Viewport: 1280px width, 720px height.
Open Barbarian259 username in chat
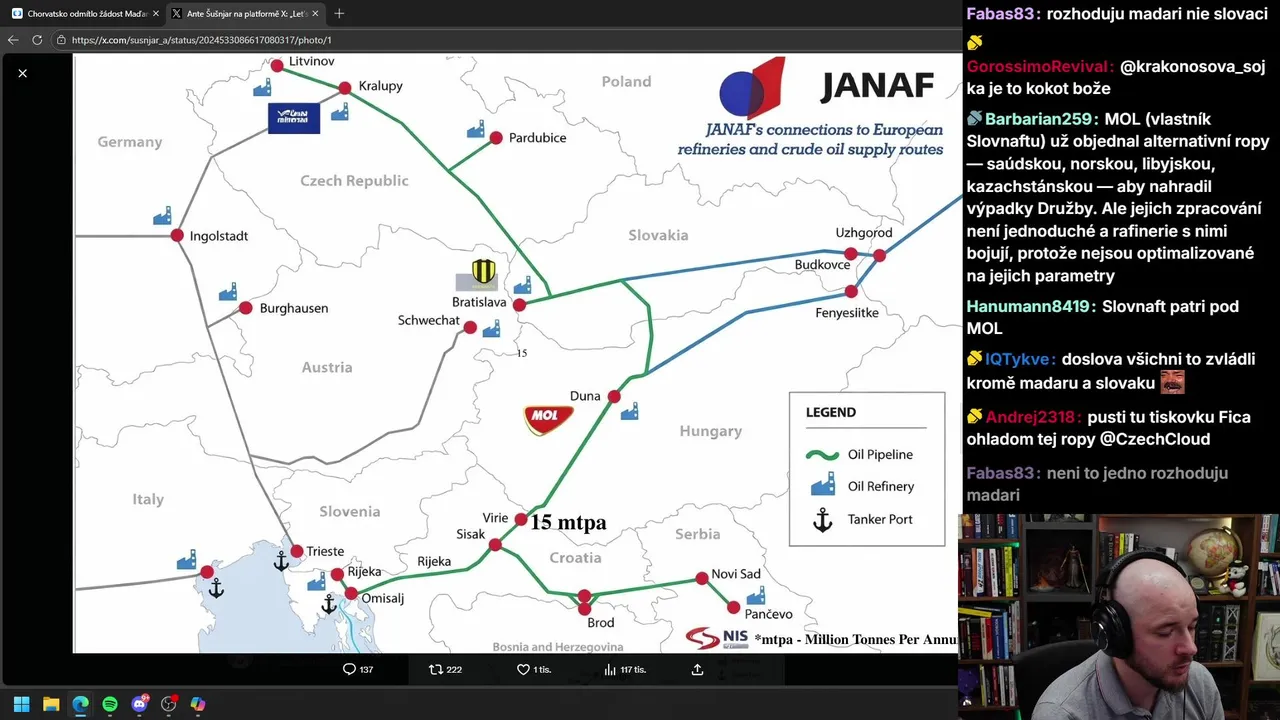(1039, 118)
